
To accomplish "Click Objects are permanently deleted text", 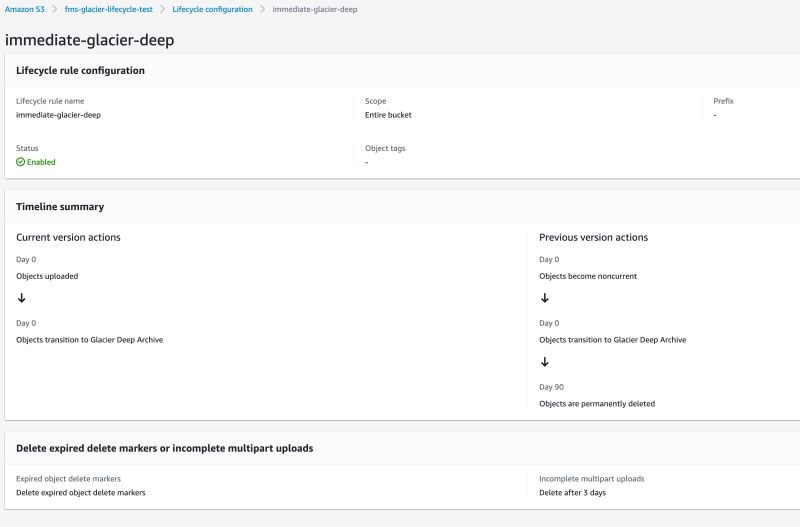I will [597, 404].
